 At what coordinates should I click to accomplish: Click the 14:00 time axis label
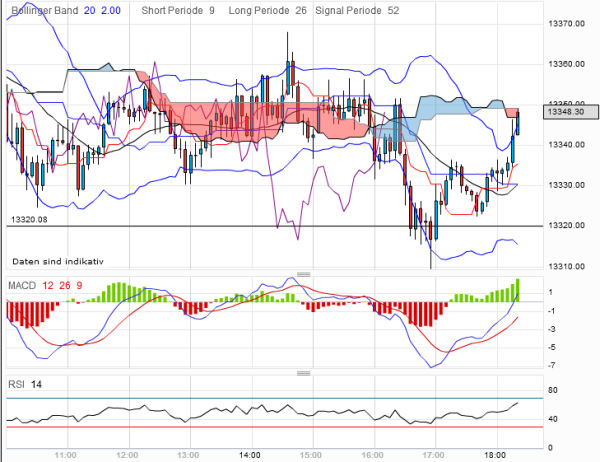249,455
